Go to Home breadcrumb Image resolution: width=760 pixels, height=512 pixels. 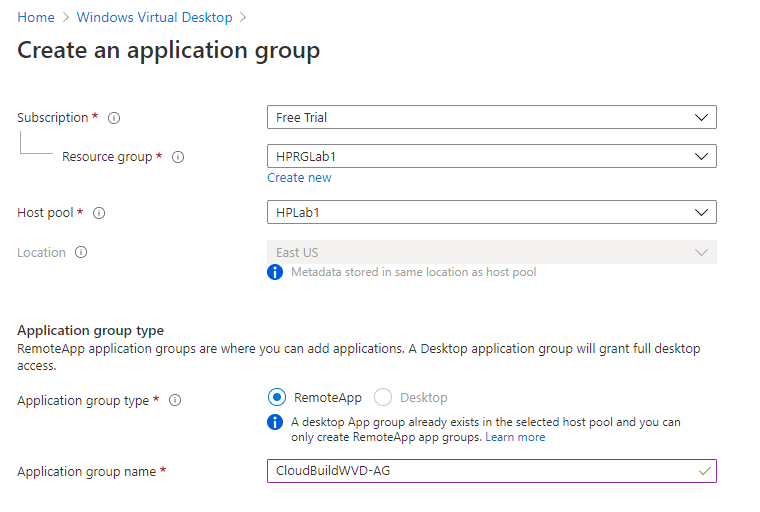click(36, 17)
